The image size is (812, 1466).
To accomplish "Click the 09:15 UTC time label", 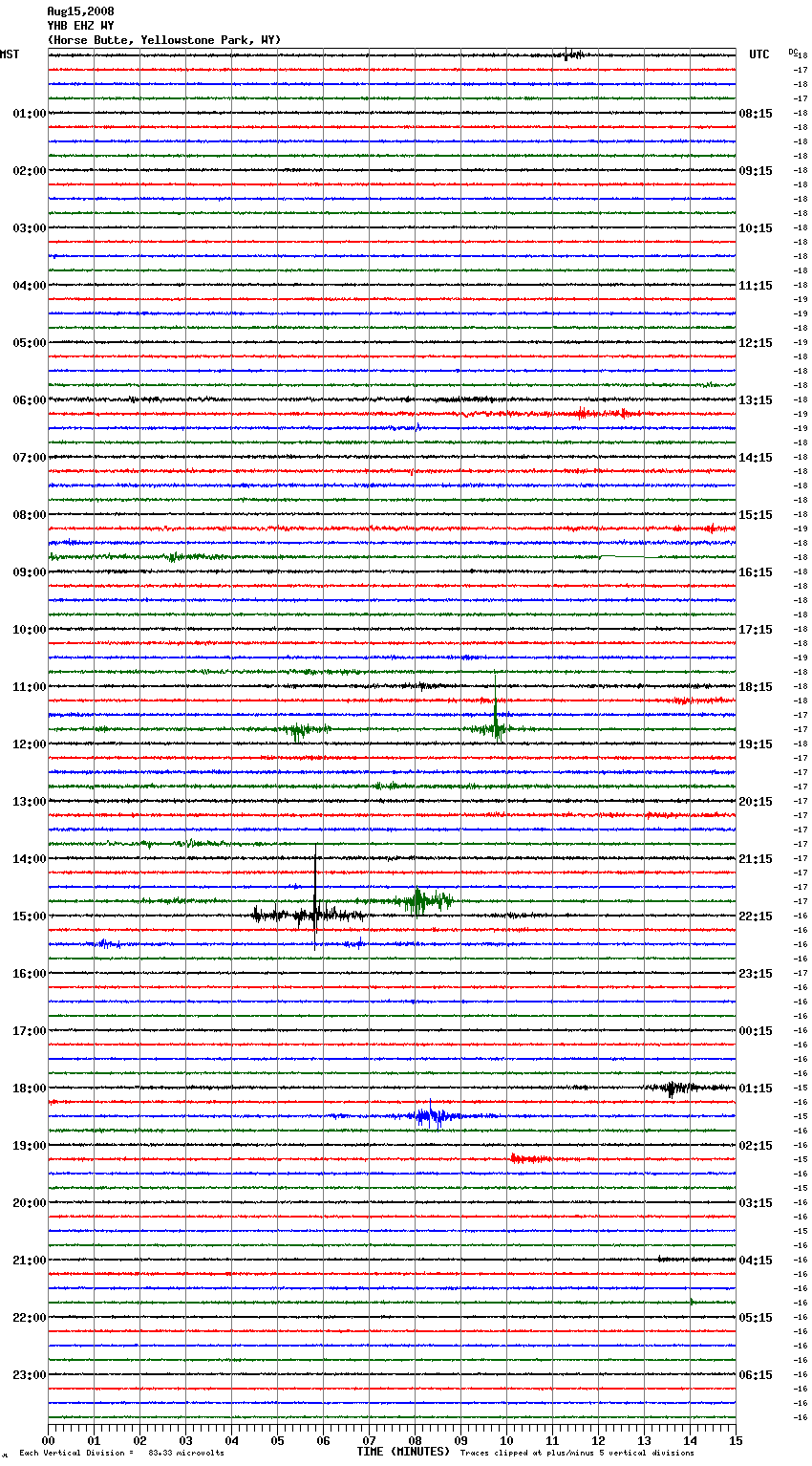I will tap(756, 171).
